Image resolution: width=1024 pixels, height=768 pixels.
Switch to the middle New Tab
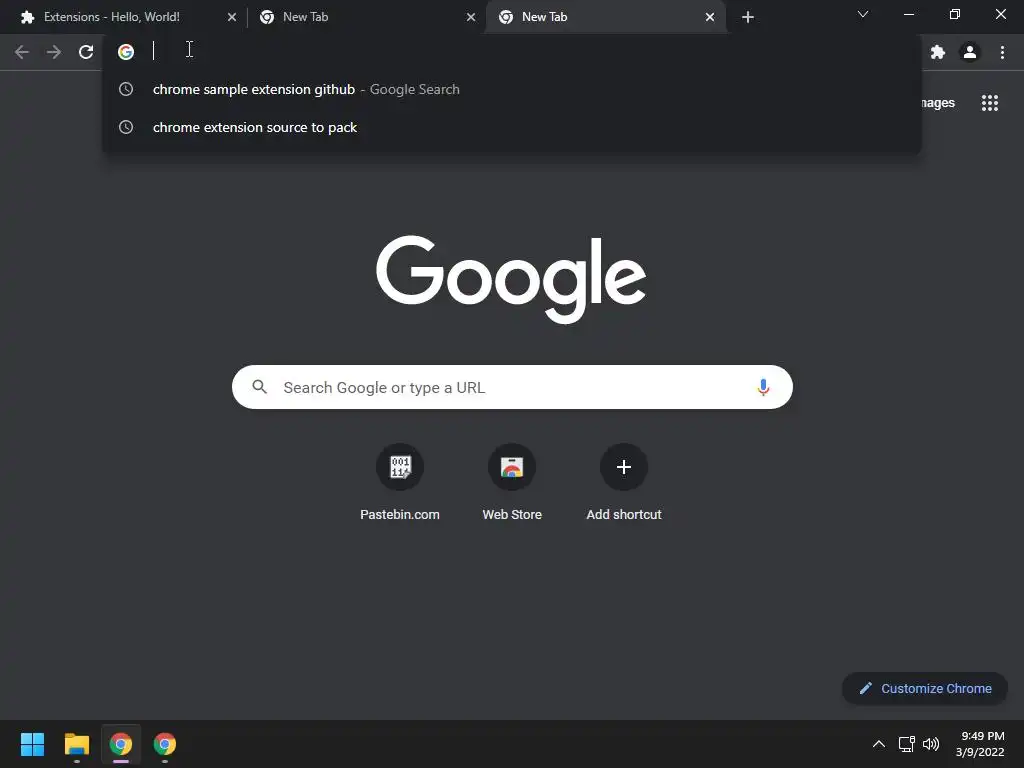click(x=364, y=17)
